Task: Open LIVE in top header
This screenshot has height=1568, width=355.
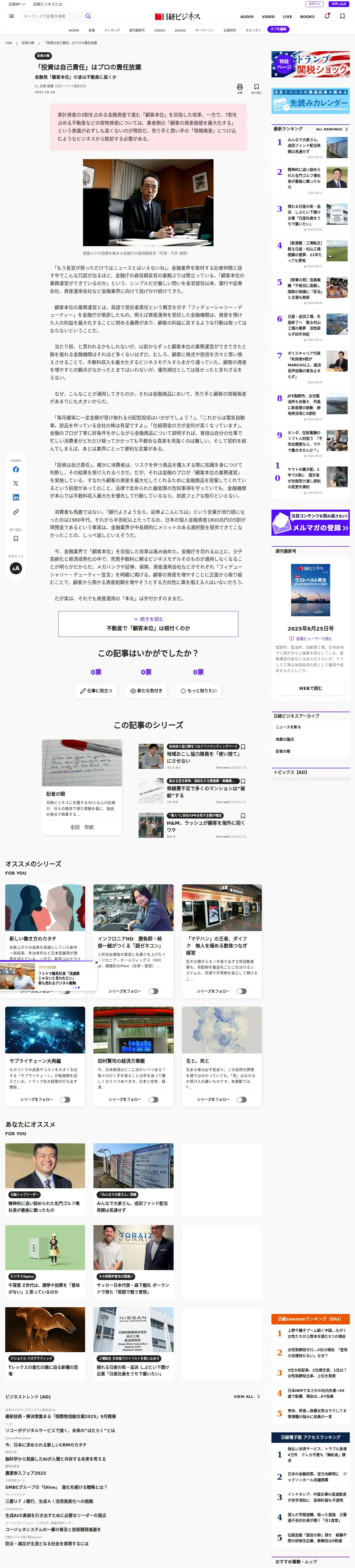Action: coord(288,16)
